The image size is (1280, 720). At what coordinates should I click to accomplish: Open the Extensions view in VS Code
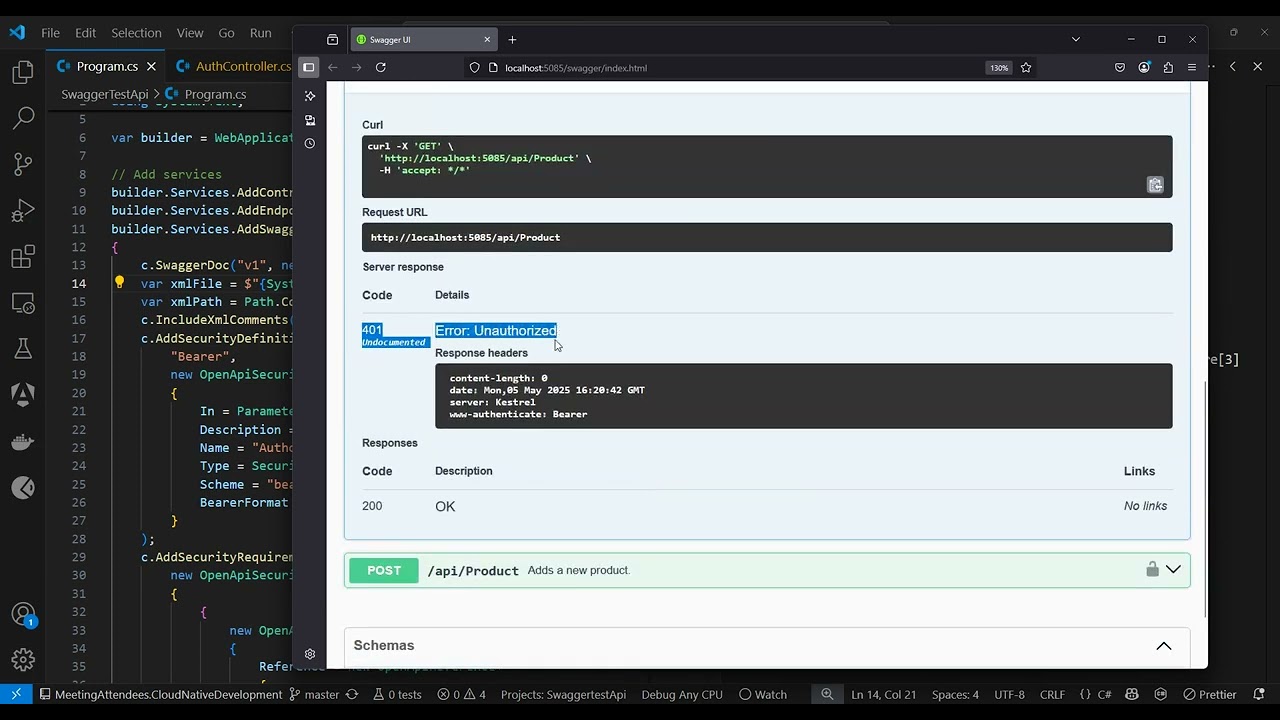pyautogui.click(x=23, y=257)
